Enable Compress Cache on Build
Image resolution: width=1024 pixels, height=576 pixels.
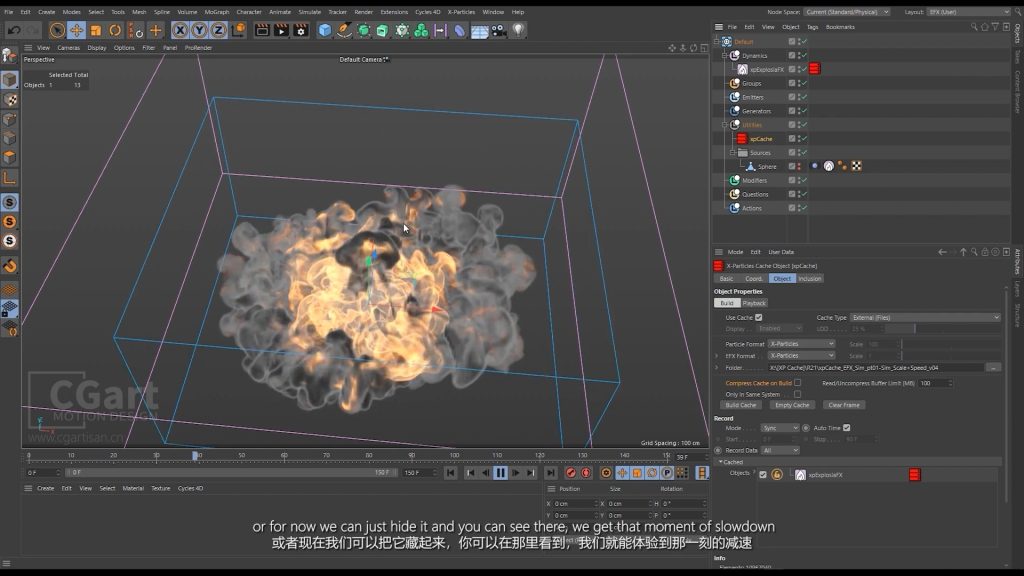[x=797, y=383]
